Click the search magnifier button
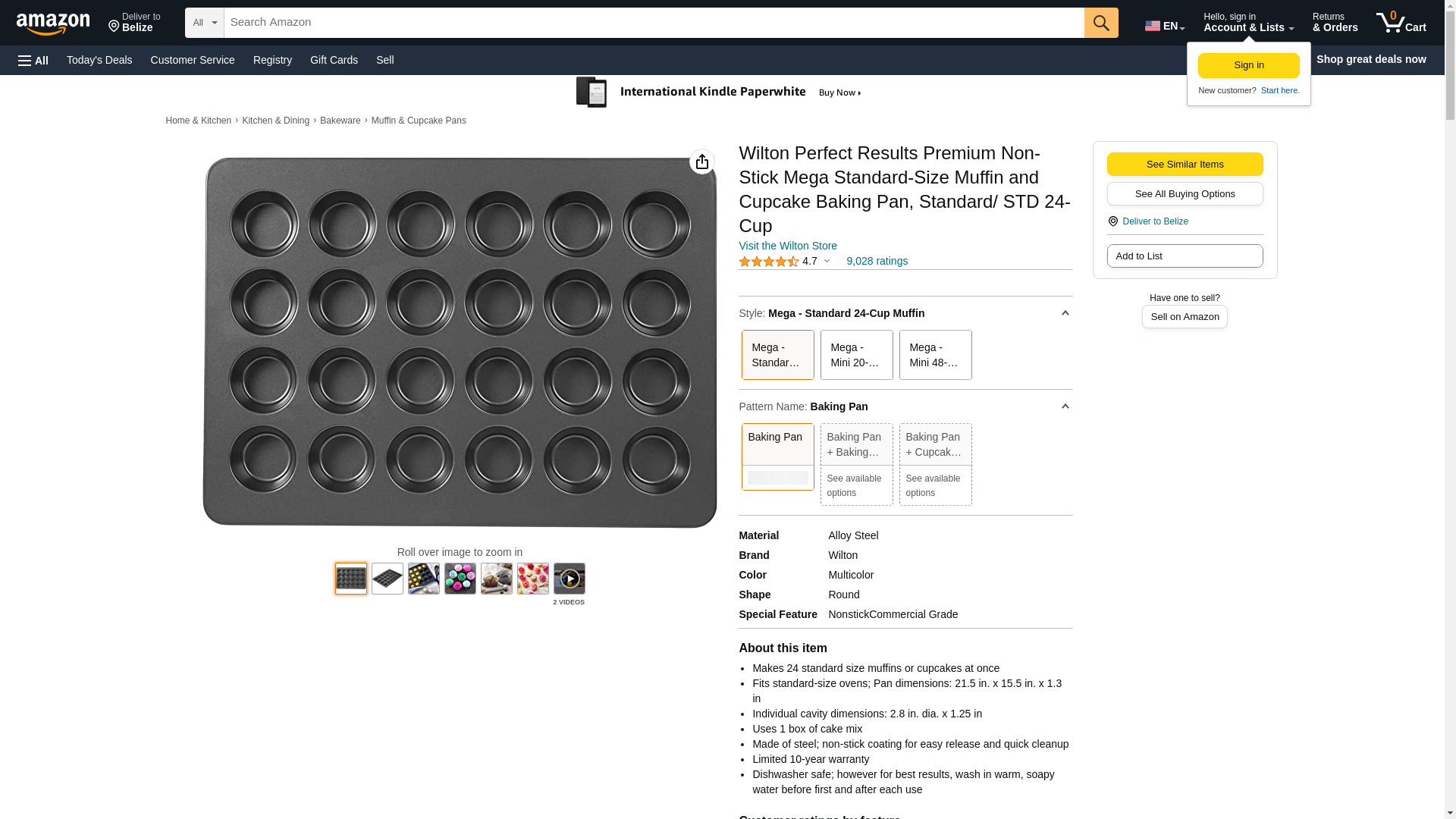The image size is (1456, 819). point(1101,23)
